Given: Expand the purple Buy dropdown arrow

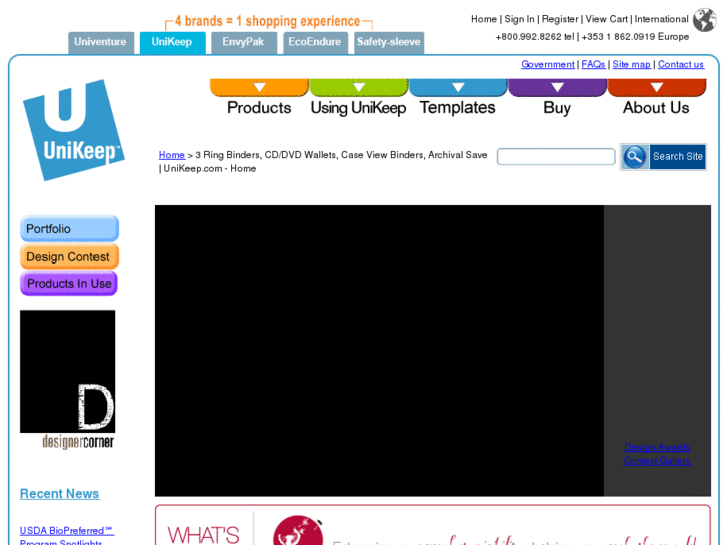Looking at the screenshot, I should [557, 87].
